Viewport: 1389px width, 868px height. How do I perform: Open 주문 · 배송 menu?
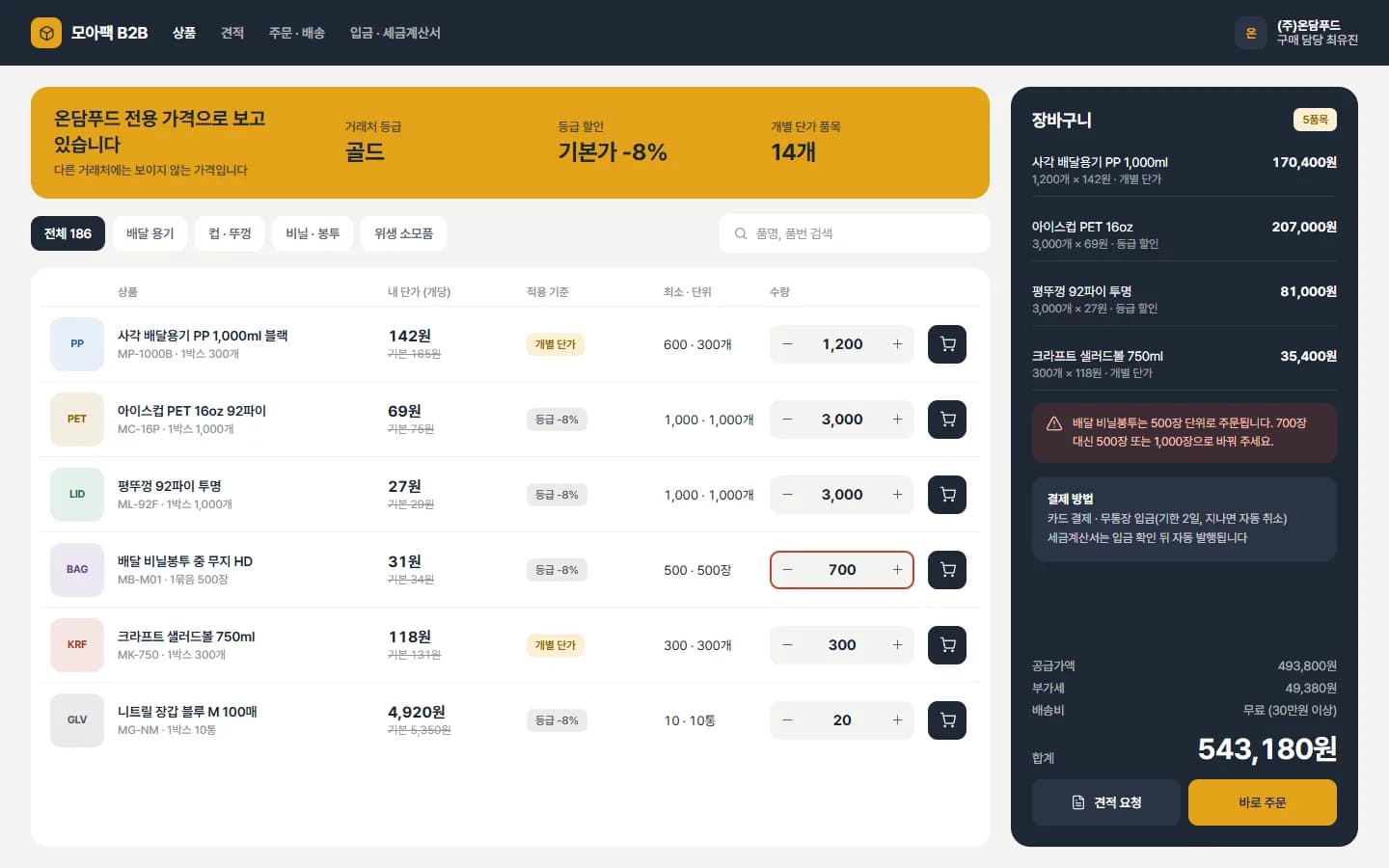click(297, 33)
